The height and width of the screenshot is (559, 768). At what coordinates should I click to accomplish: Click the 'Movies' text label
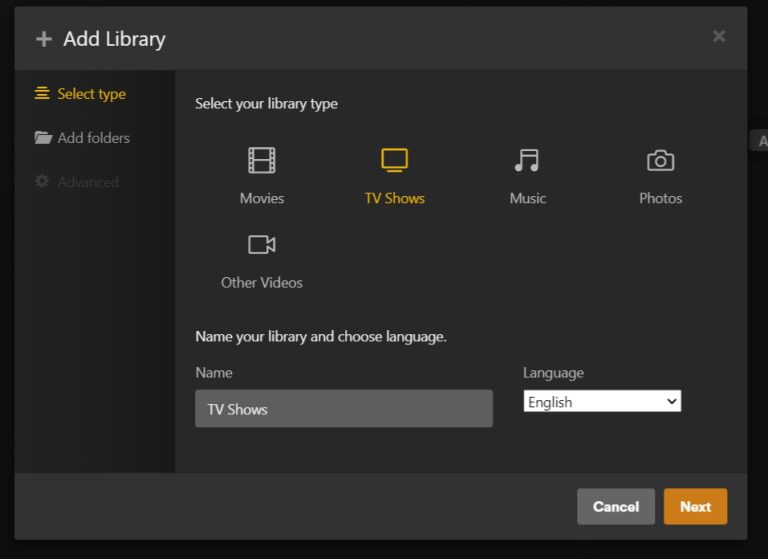pyautogui.click(x=262, y=198)
